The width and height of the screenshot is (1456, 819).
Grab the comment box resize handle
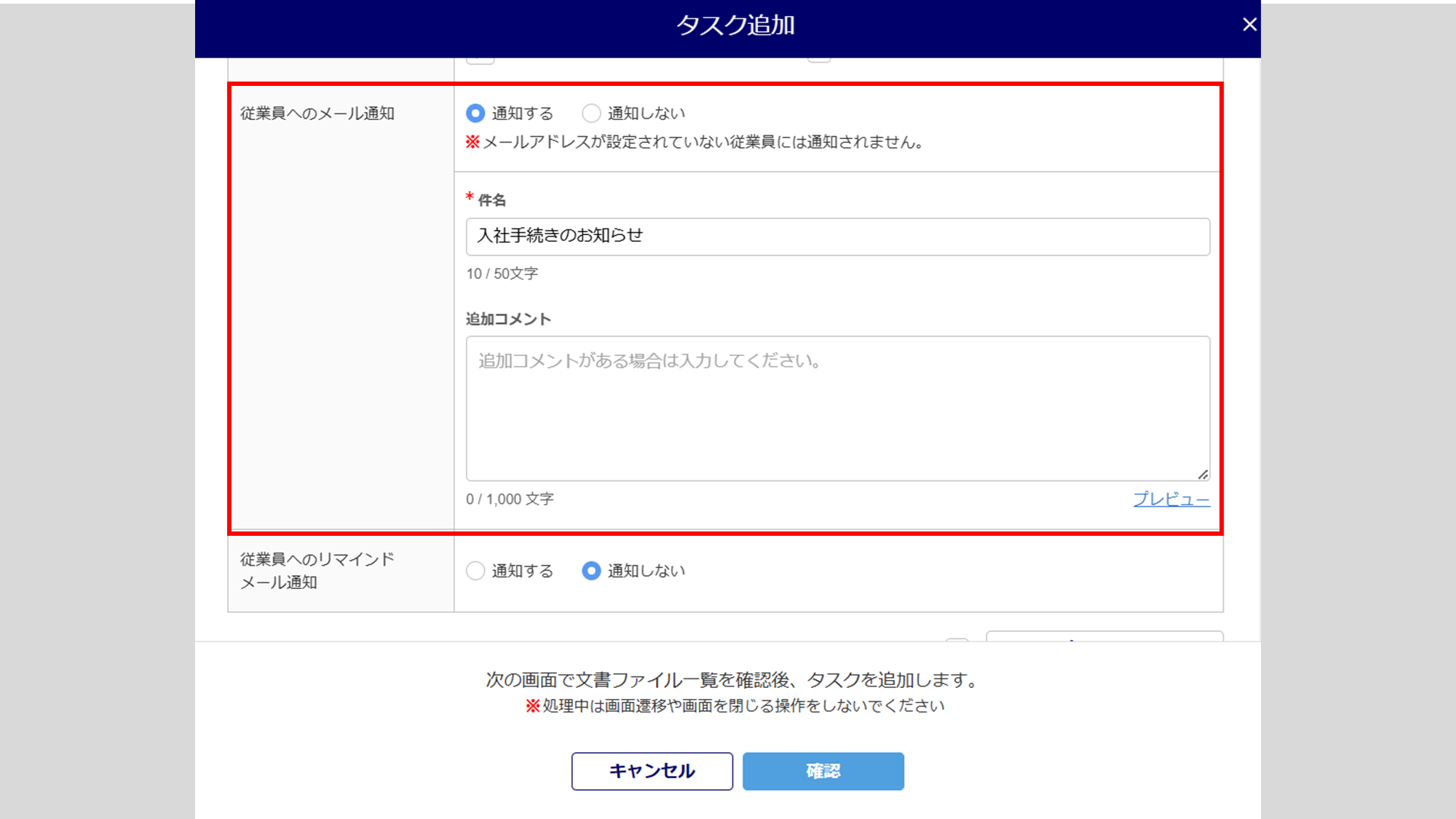coord(1203,475)
